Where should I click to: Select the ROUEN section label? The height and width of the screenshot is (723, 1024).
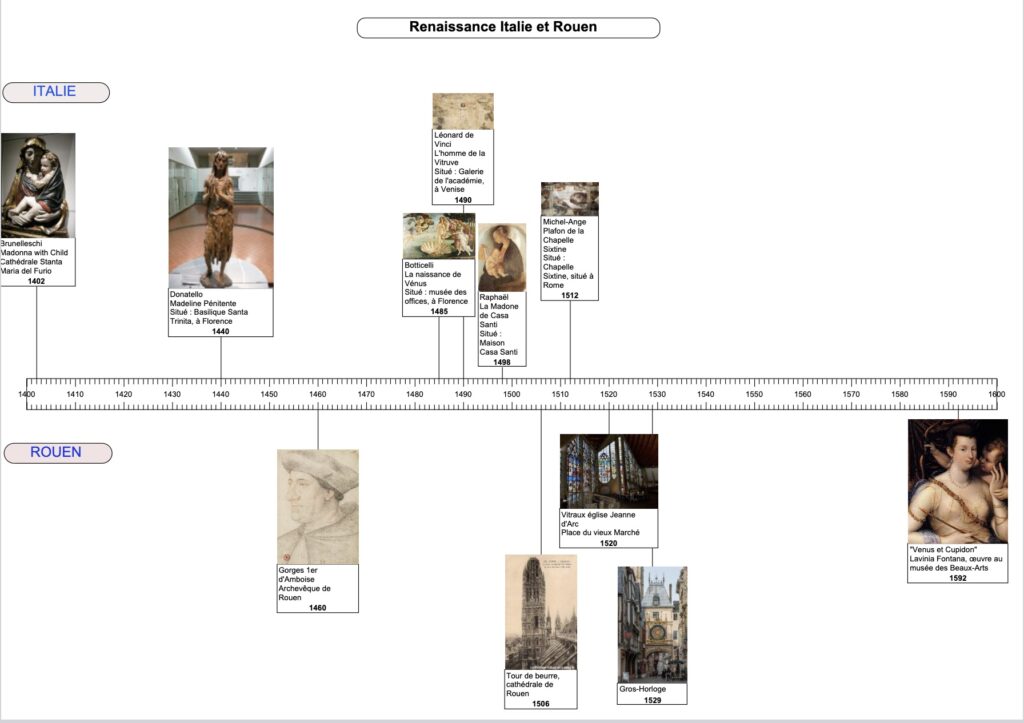point(57,453)
